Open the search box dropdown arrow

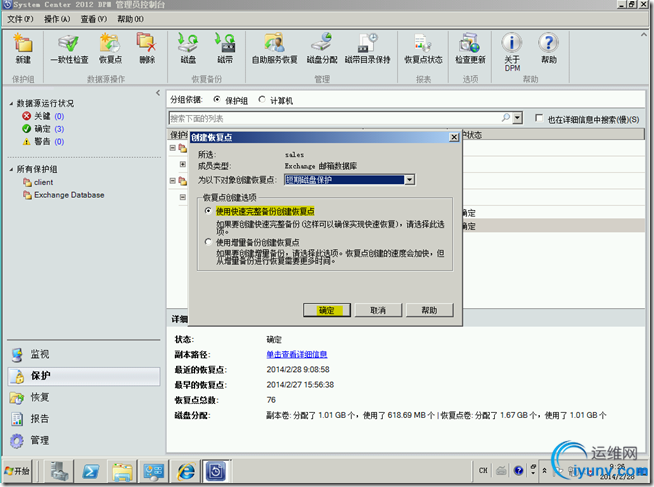click(x=517, y=118)
